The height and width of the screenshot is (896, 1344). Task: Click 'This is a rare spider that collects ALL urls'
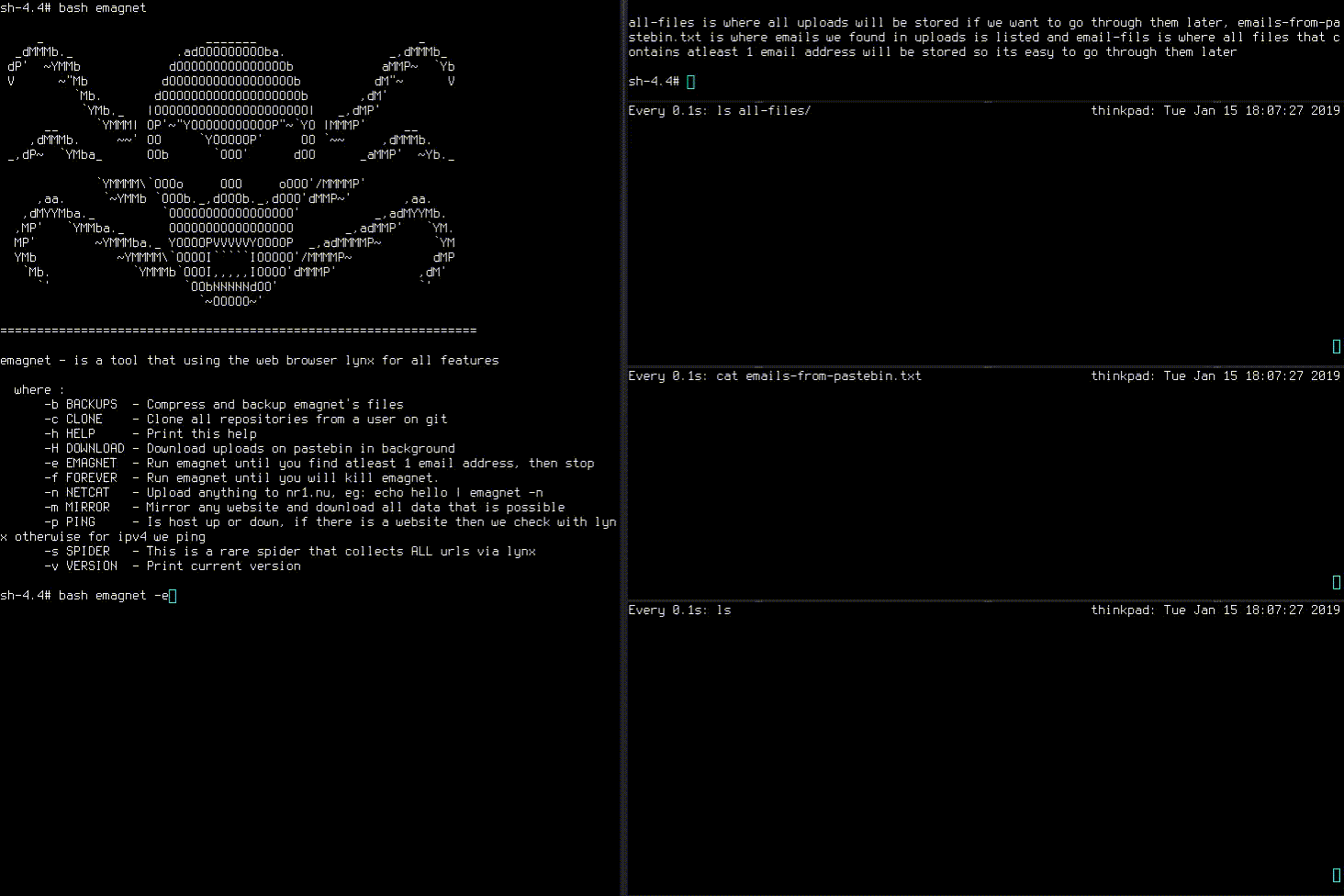[342, 552]
